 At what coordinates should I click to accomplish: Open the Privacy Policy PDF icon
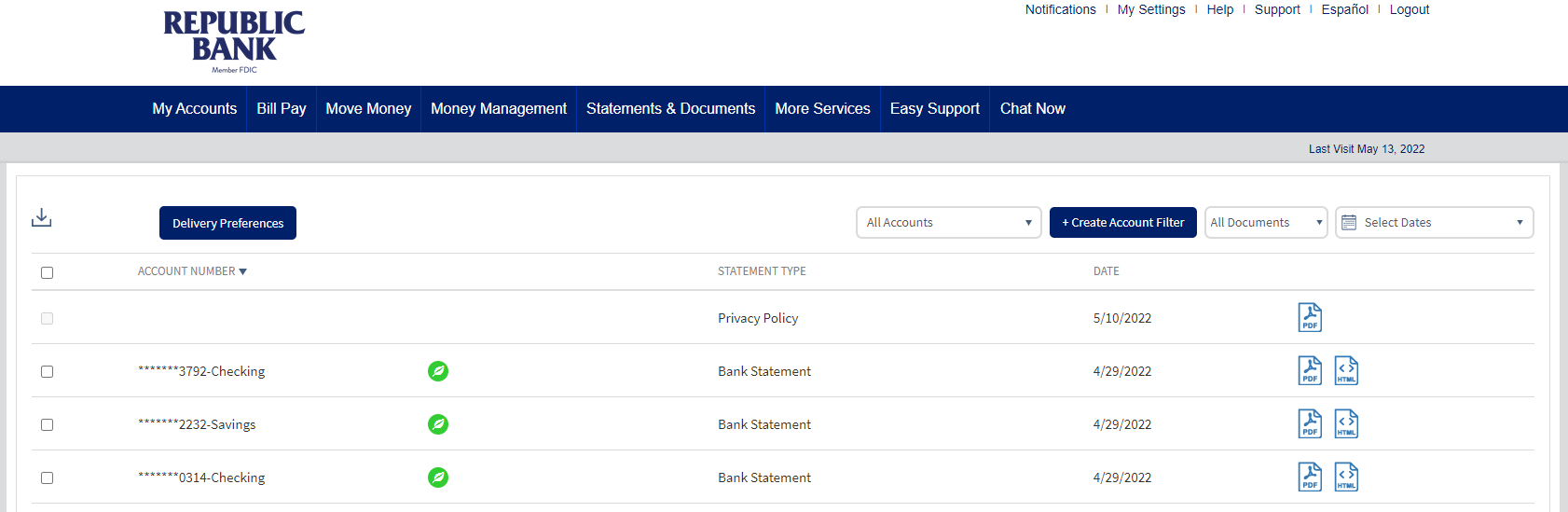tap(1310, 318)
